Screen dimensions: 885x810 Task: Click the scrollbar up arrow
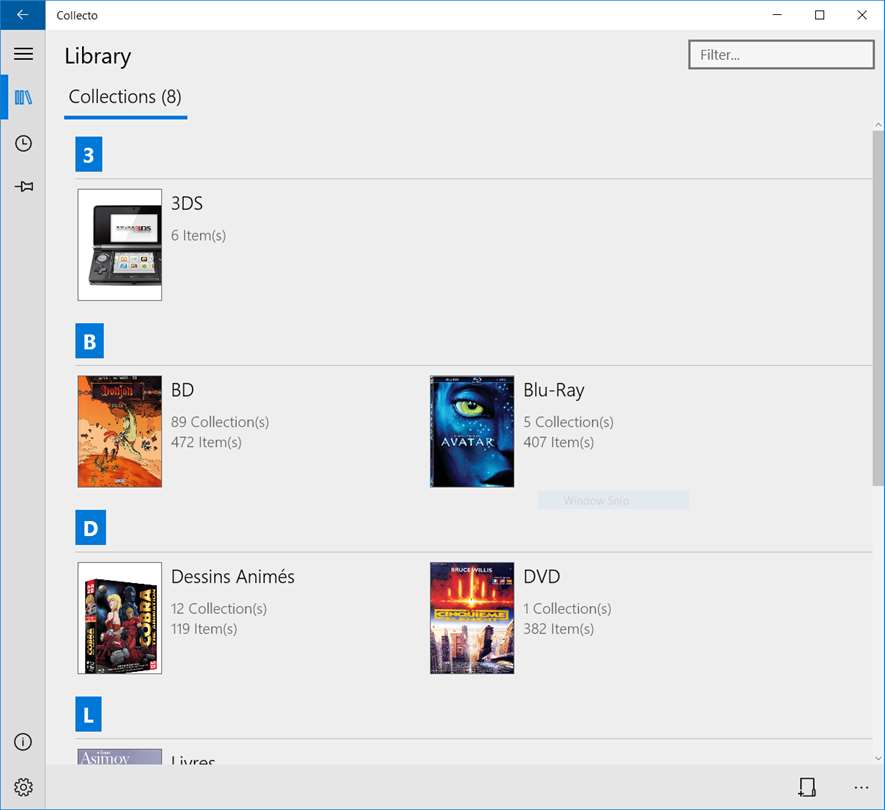point(878,125)
